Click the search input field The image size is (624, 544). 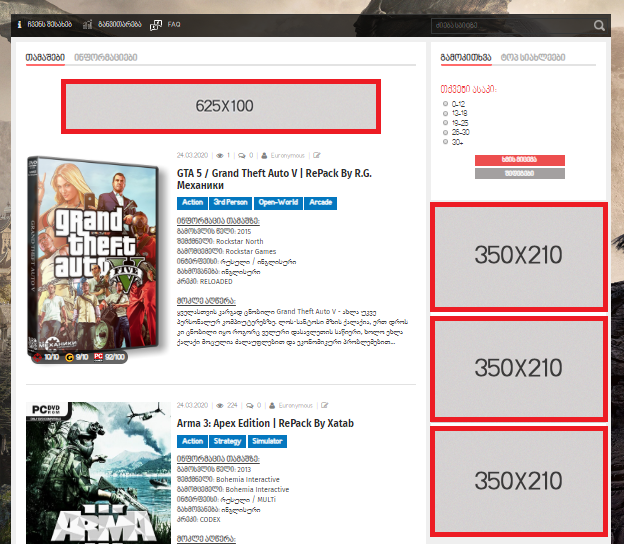coord(508,25)
